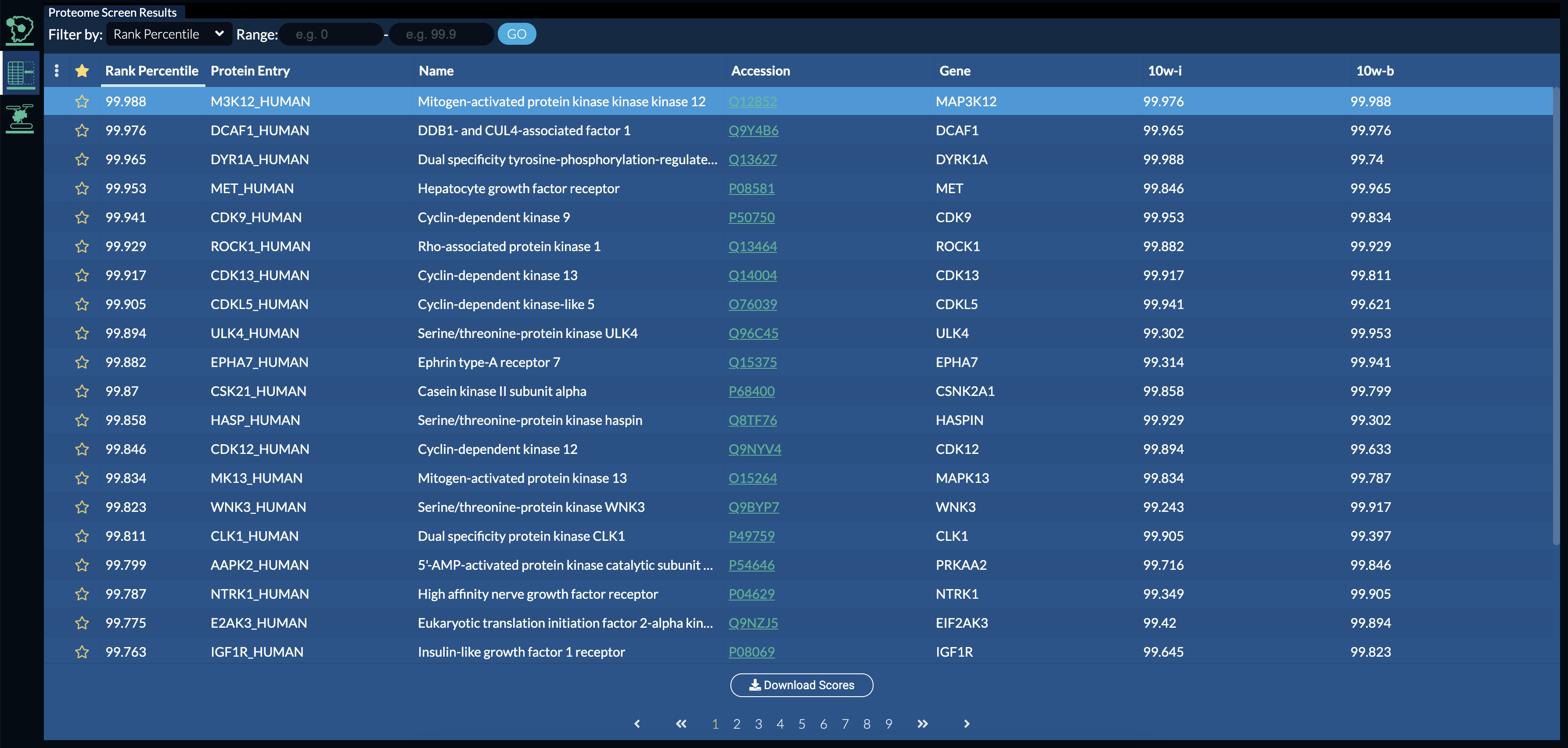This screenshot has height=748, width=1568.
Task: Click the range minimum input field
Action: (x=332, y=34)
